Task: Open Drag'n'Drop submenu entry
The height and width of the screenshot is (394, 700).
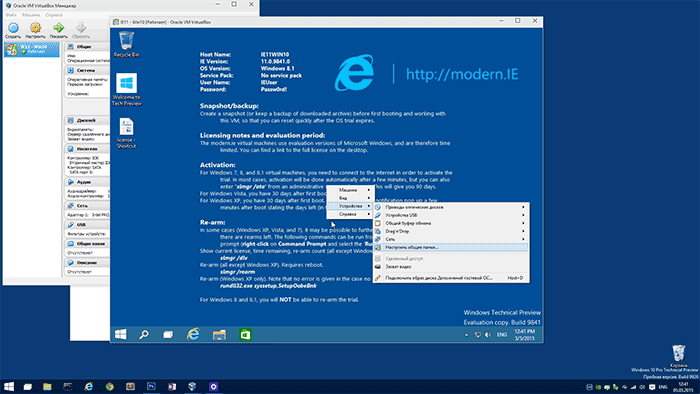Action: coord(451,231)
